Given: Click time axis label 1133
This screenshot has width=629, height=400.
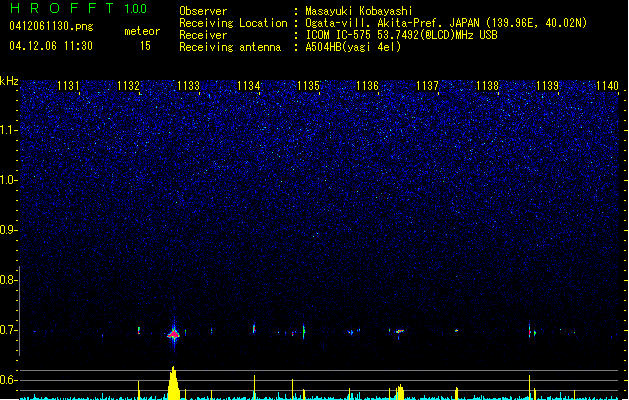Looking at the screenshot, I should coord(189,86).
